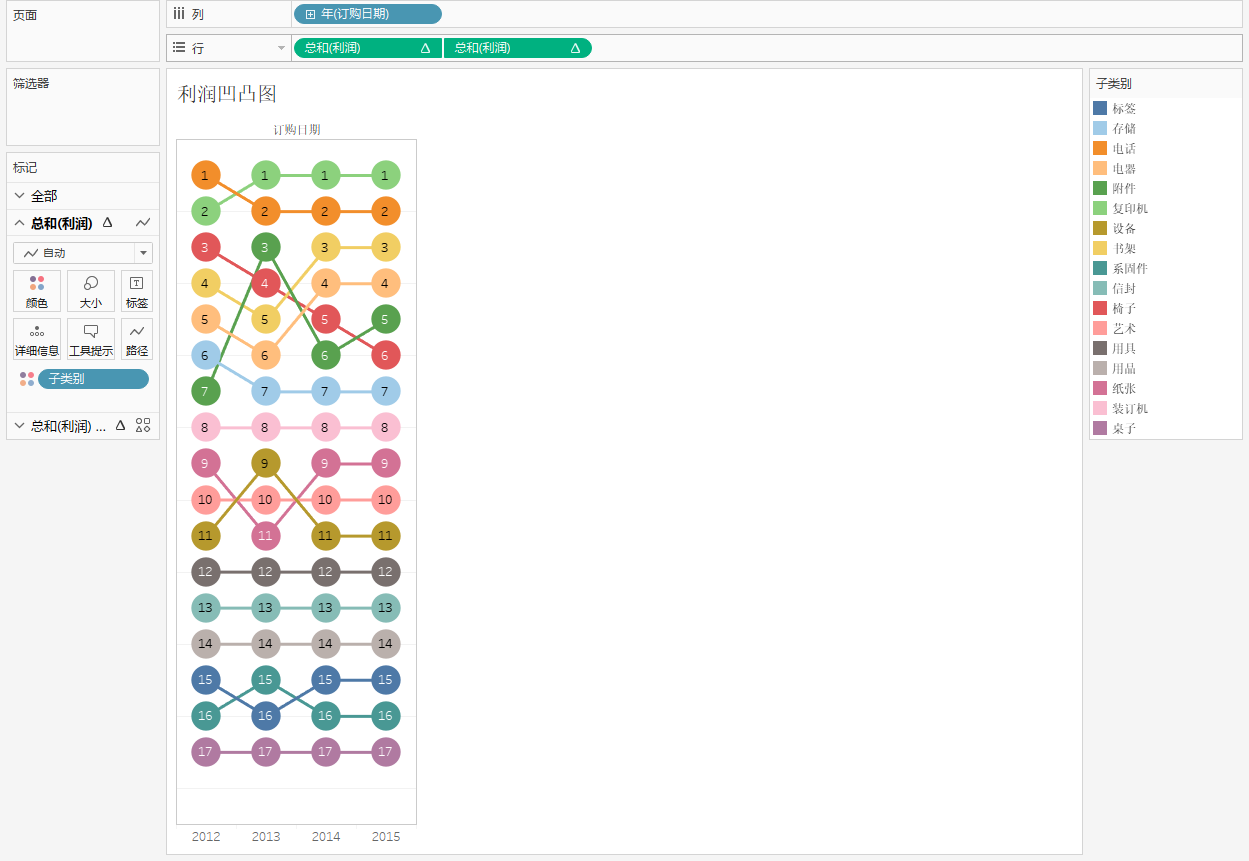The height and width of the screenshot is (861, 1249).
Task: Highlight 用品 in the legend
Action: pos(1124,368)
